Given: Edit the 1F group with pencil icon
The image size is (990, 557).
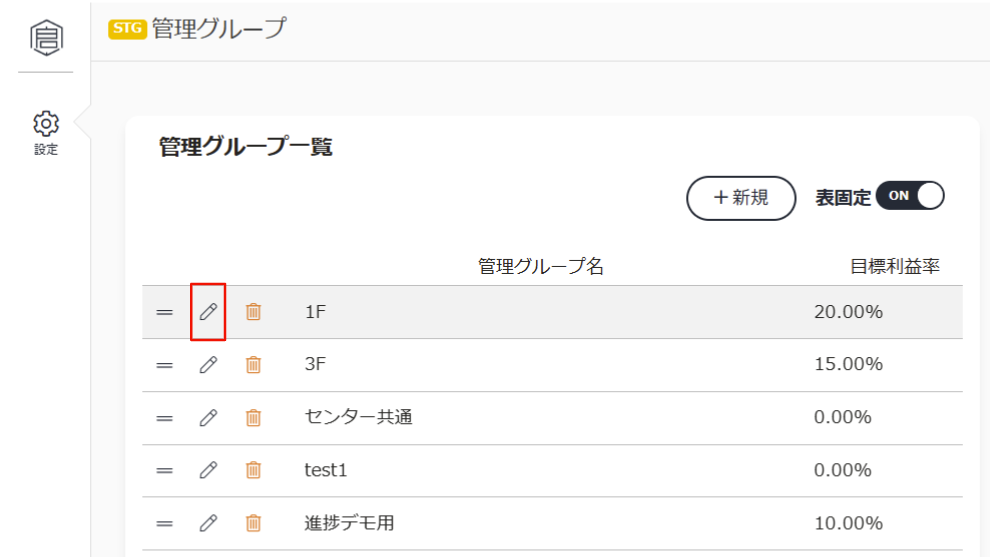Looking at the screenshot, I should click(x=208, y=311).
